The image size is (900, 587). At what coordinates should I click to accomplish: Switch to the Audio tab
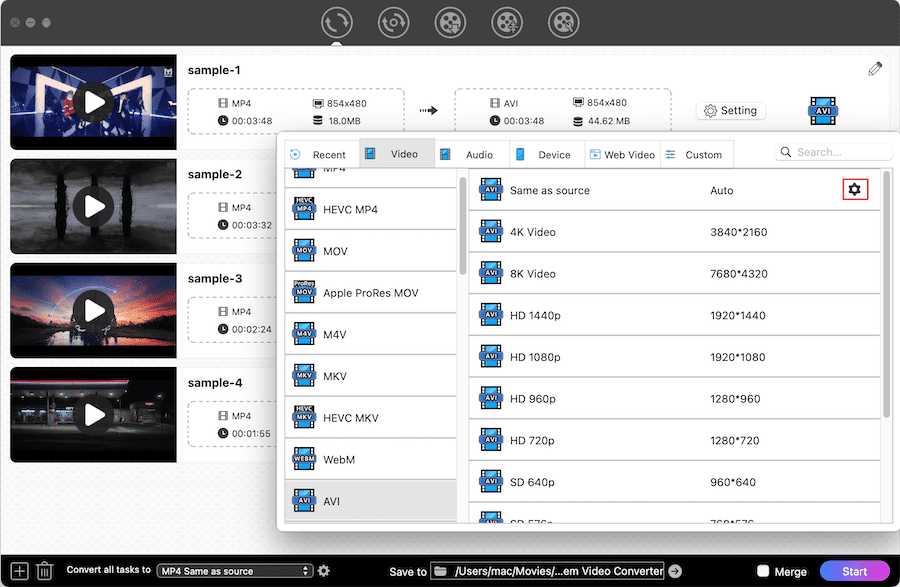pyautogui.click(x=472, y=154)
